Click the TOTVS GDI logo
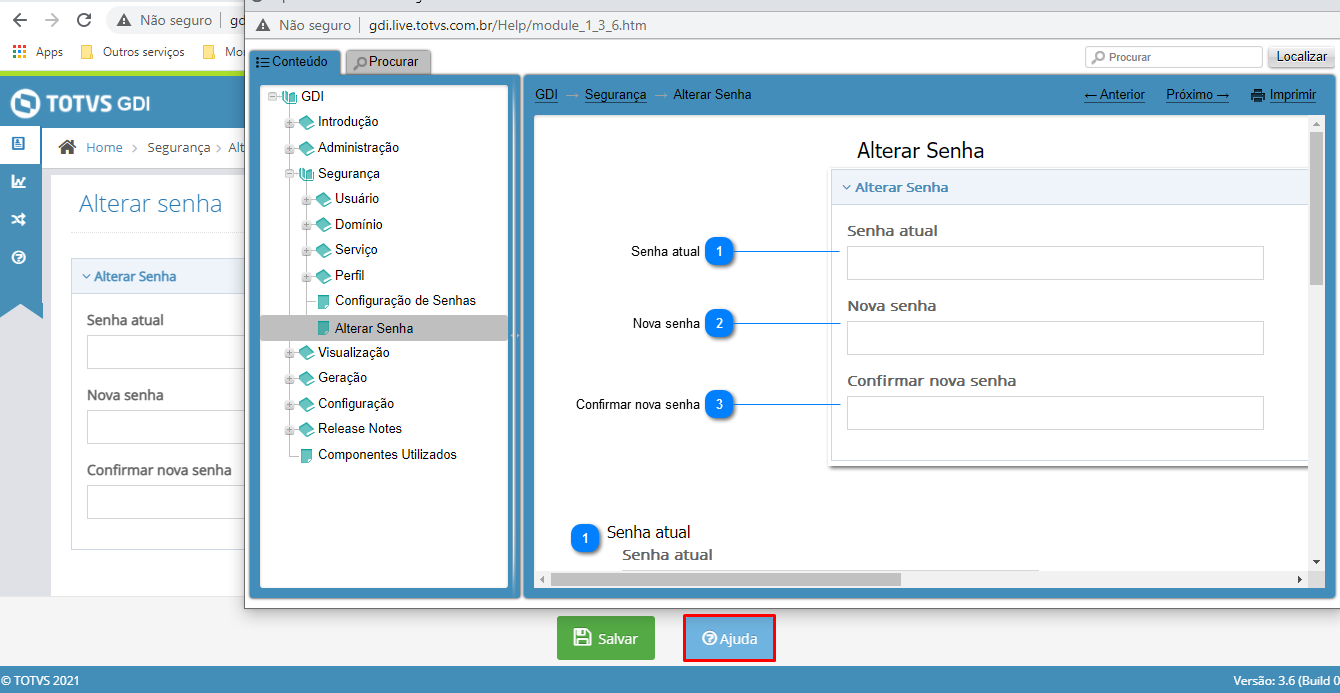The height and width of the screenshot is (693, 1340). coord(80,103)
